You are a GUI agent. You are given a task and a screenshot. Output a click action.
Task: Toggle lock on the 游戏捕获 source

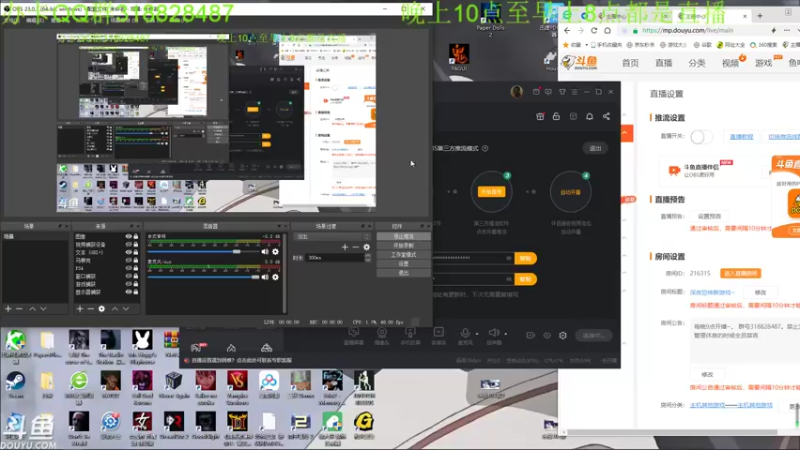pos(136,284)
